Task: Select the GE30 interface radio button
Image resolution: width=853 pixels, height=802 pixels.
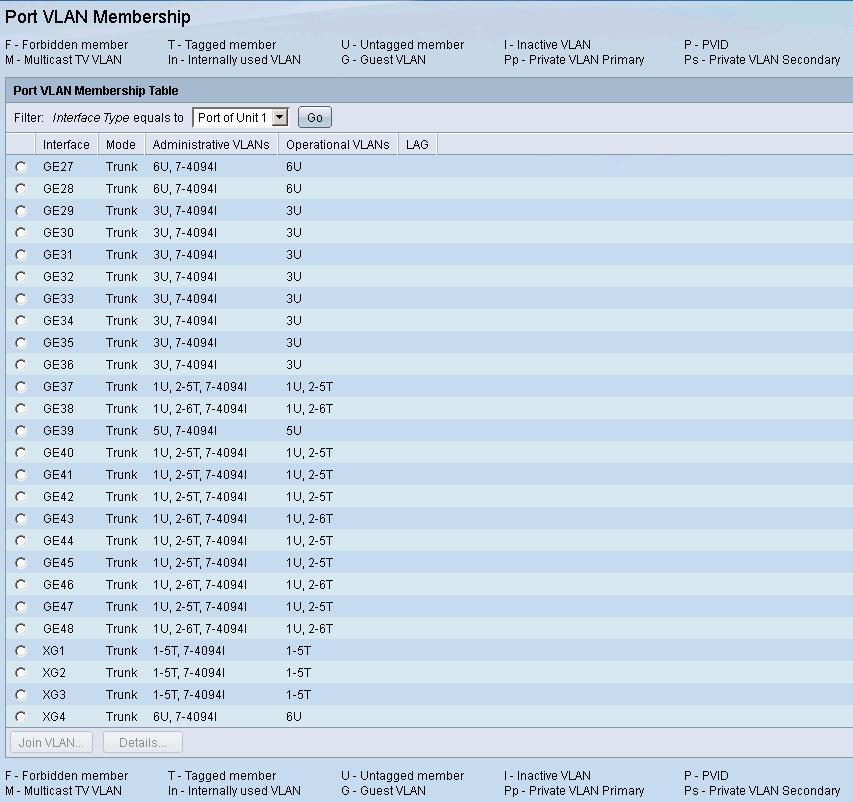Action: tap(21, 233)
